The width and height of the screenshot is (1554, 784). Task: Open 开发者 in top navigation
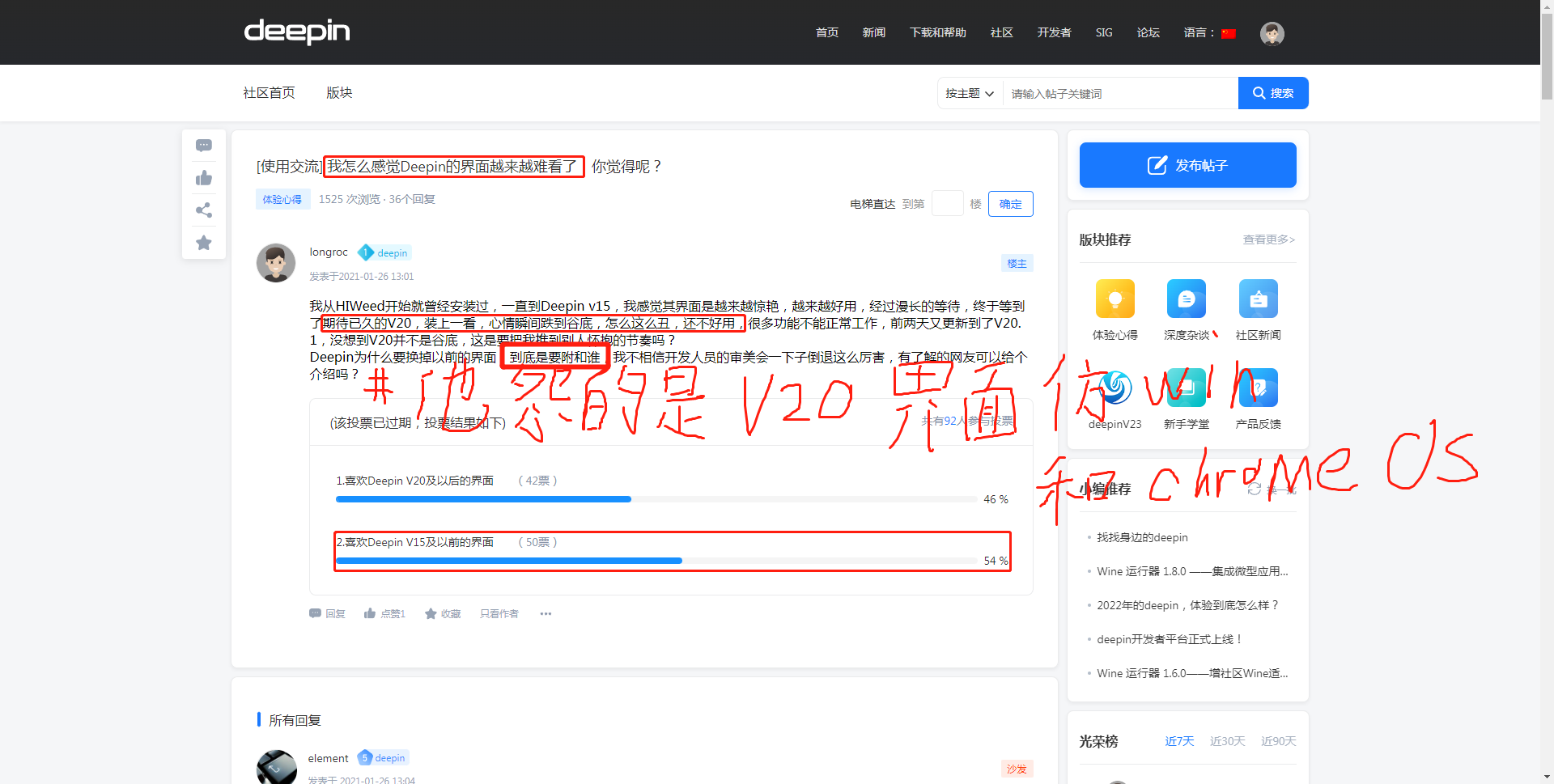click(x=1055, y=32)
